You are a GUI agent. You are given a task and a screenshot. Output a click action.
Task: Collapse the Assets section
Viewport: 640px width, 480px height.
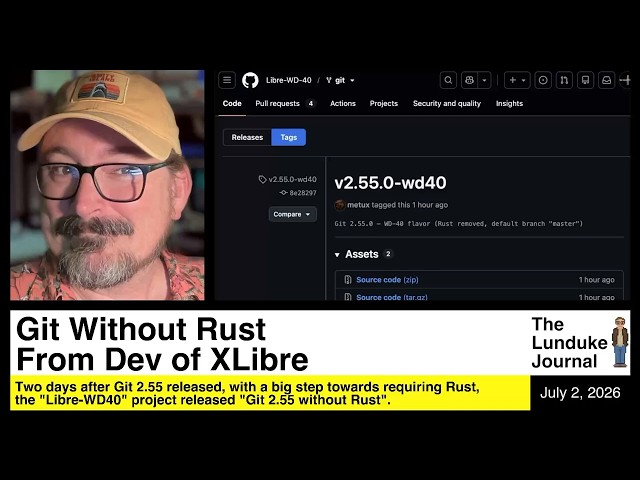point(337,255)
